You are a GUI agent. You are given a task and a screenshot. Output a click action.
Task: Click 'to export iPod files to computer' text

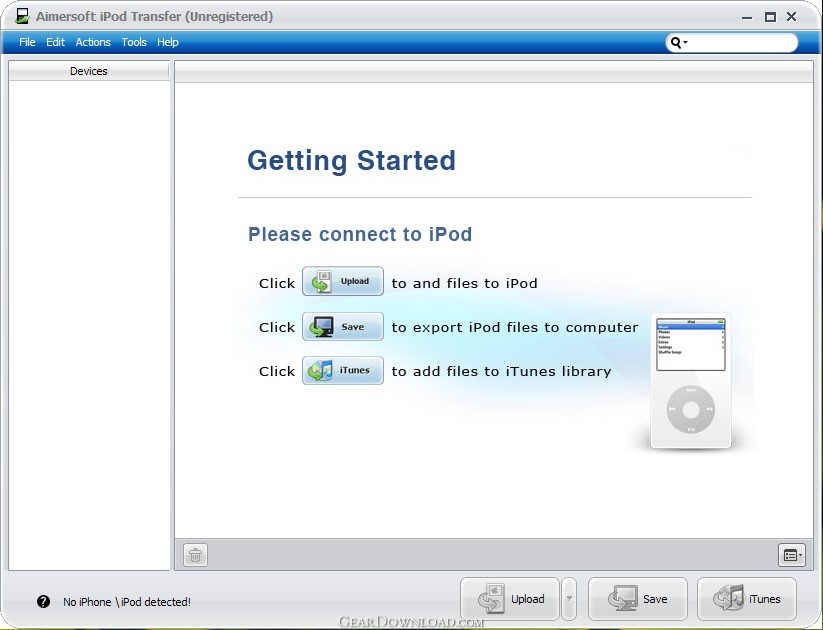point(515,327)
